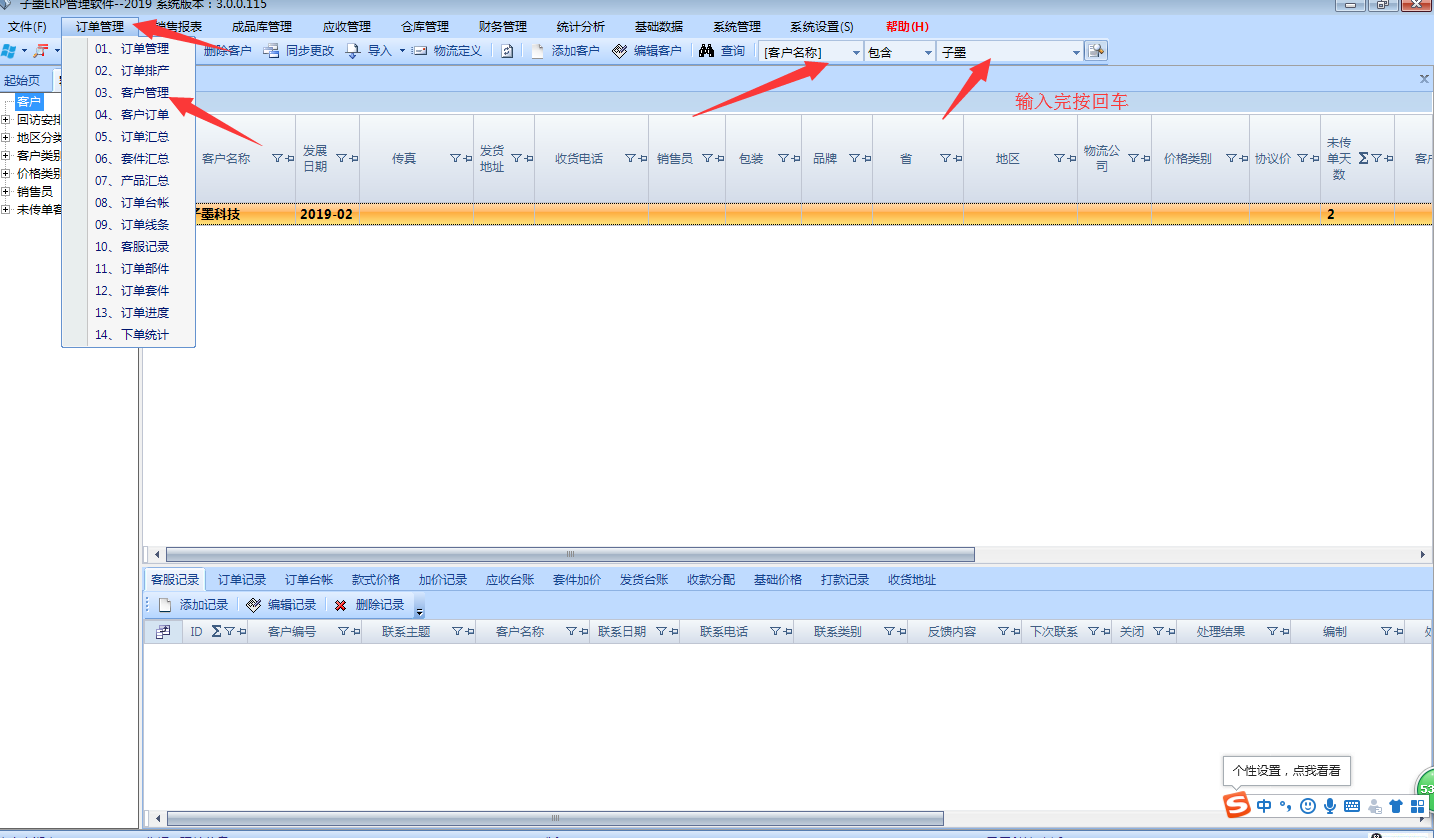
Task: Open the Sogou emoji smiley panel
Action: pyautogui.click(x=1307, y=806)
